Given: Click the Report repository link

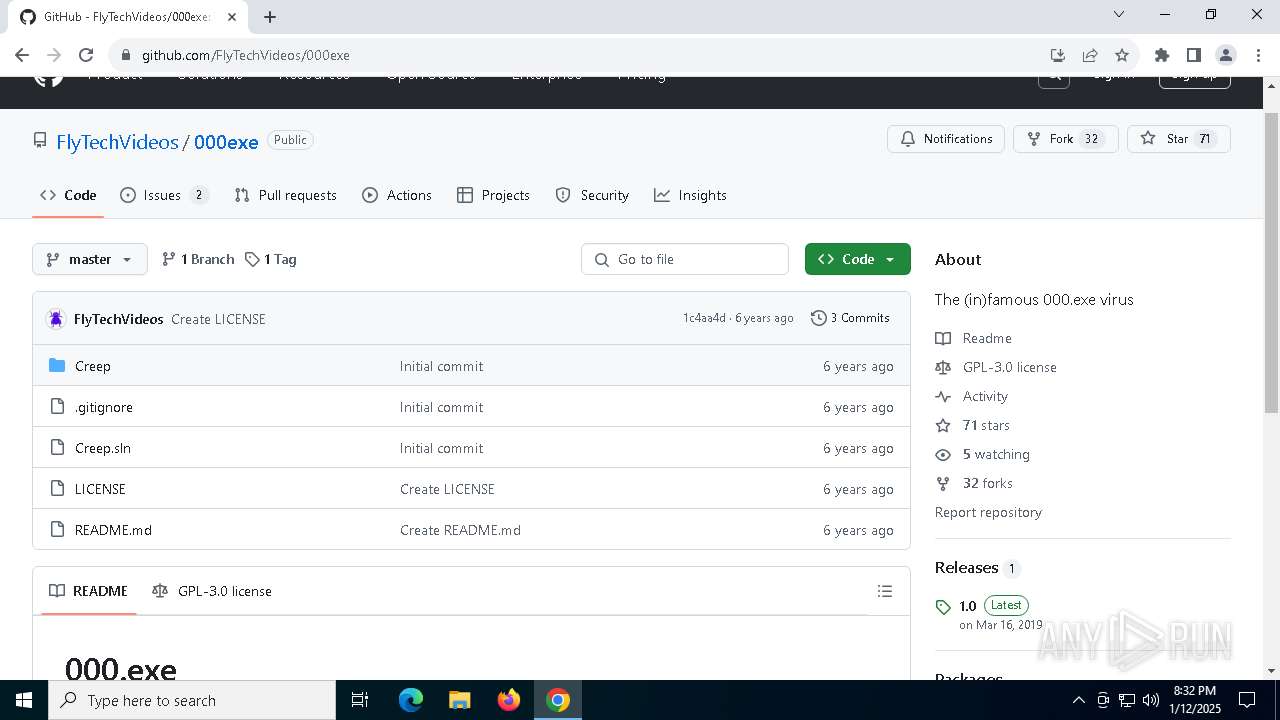Looking at the screenshot, I should click(x=988, y=512).
